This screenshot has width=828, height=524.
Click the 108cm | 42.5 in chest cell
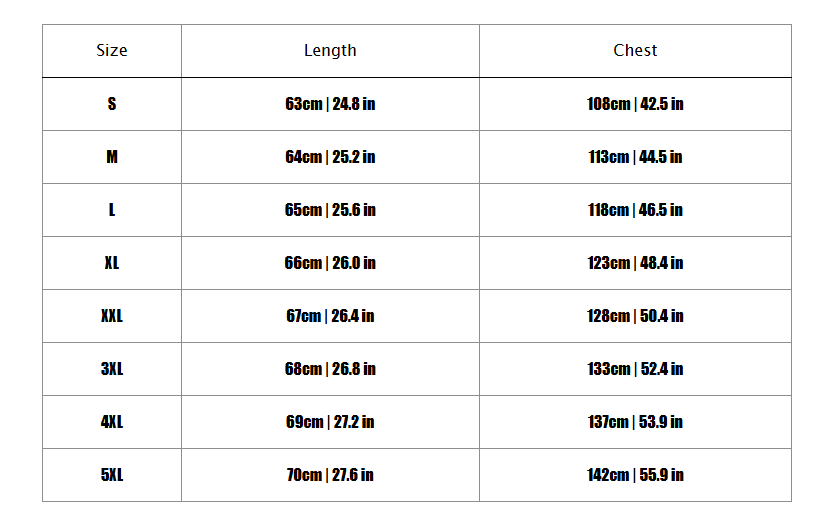635,104
